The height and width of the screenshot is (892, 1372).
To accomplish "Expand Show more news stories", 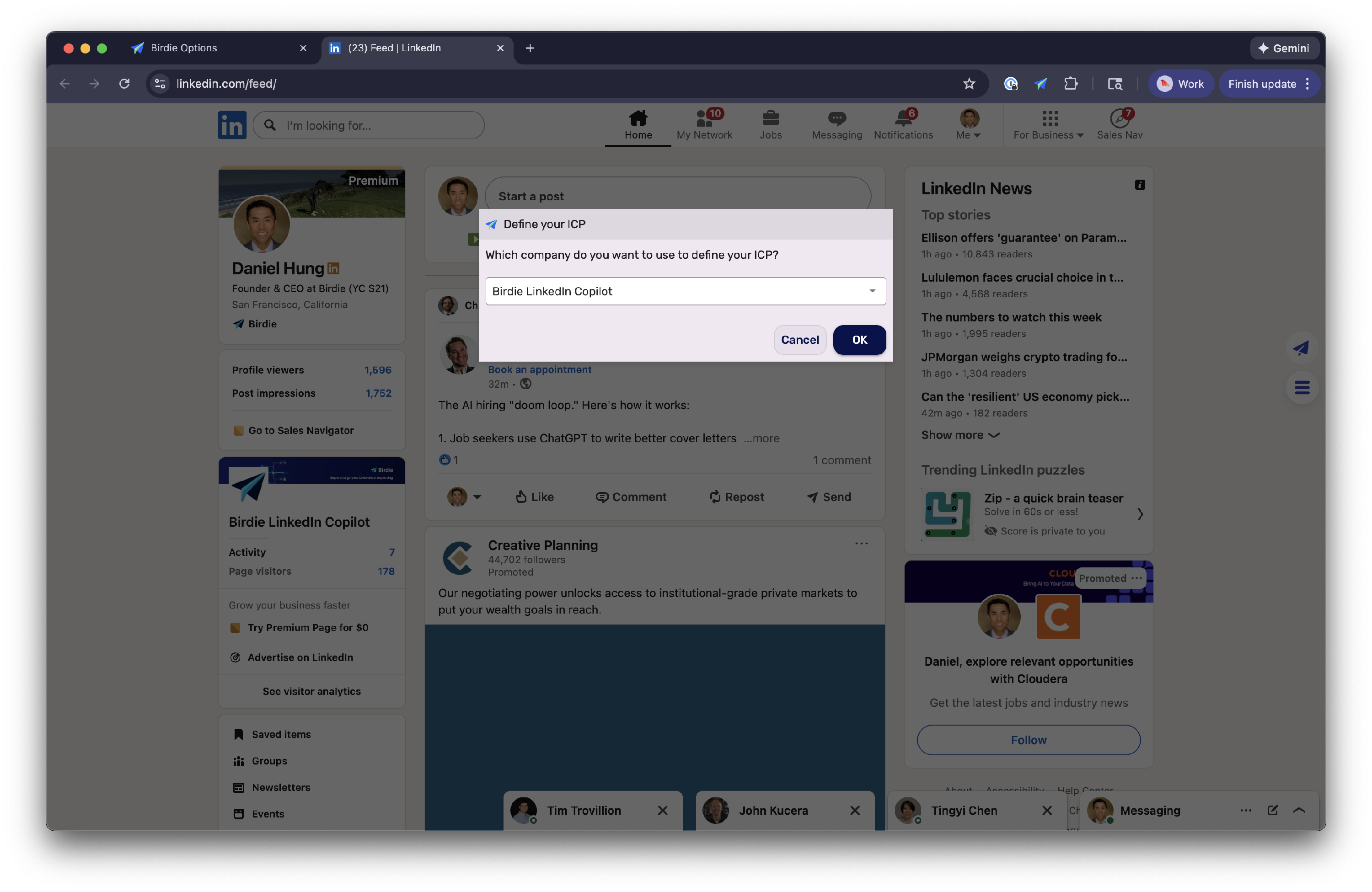I will pos(959,435).
